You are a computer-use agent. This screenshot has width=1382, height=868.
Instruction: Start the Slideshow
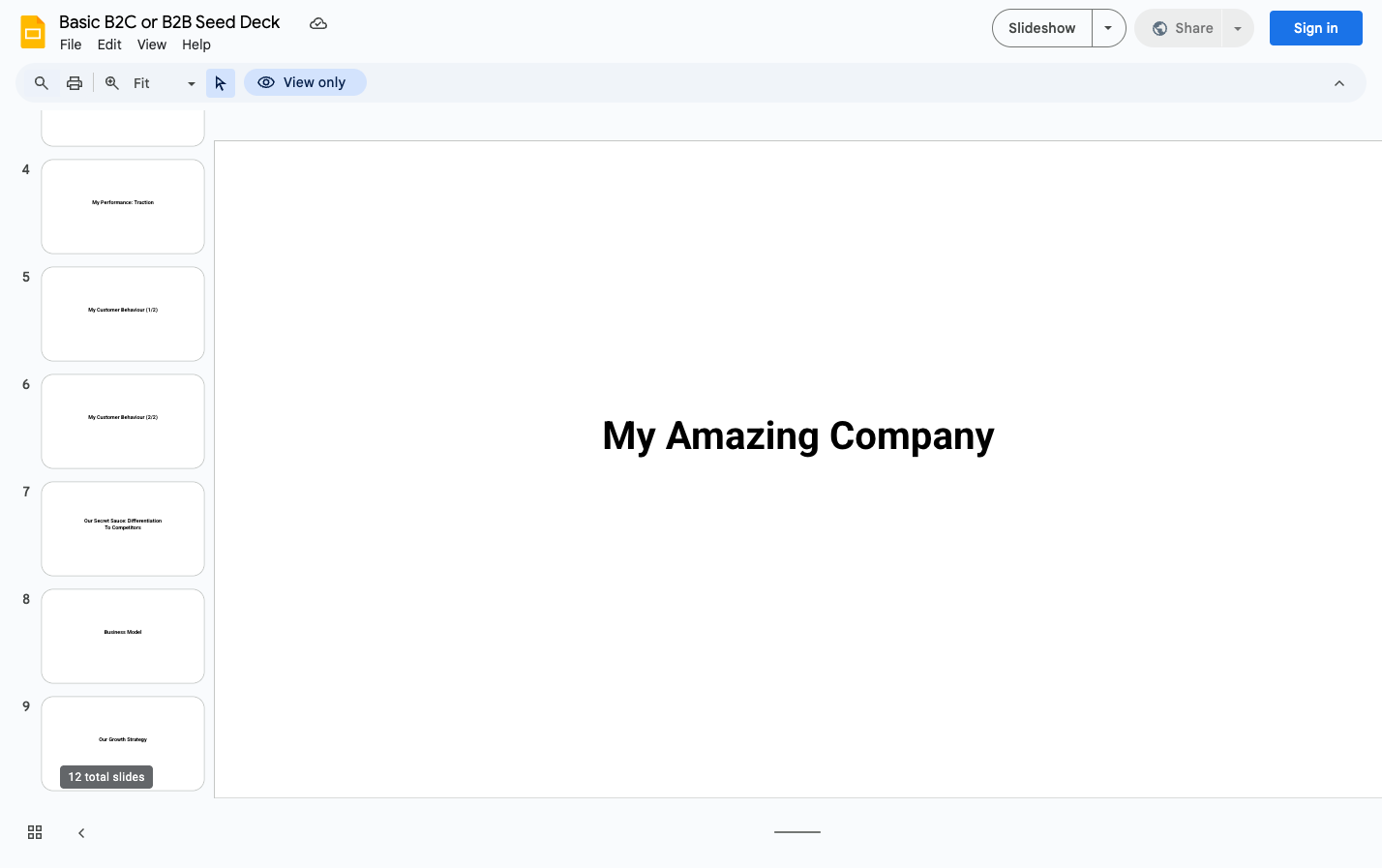[1041, 28]
